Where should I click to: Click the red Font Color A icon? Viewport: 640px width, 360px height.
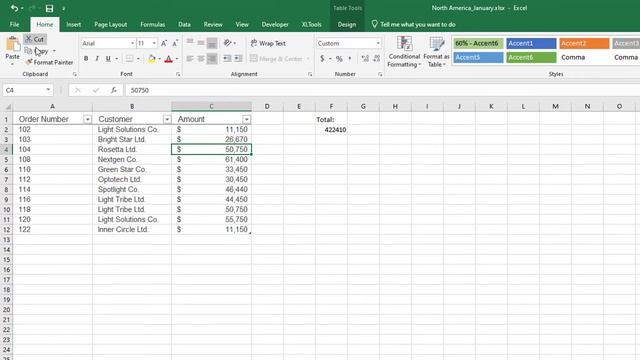tap(169, 59)
